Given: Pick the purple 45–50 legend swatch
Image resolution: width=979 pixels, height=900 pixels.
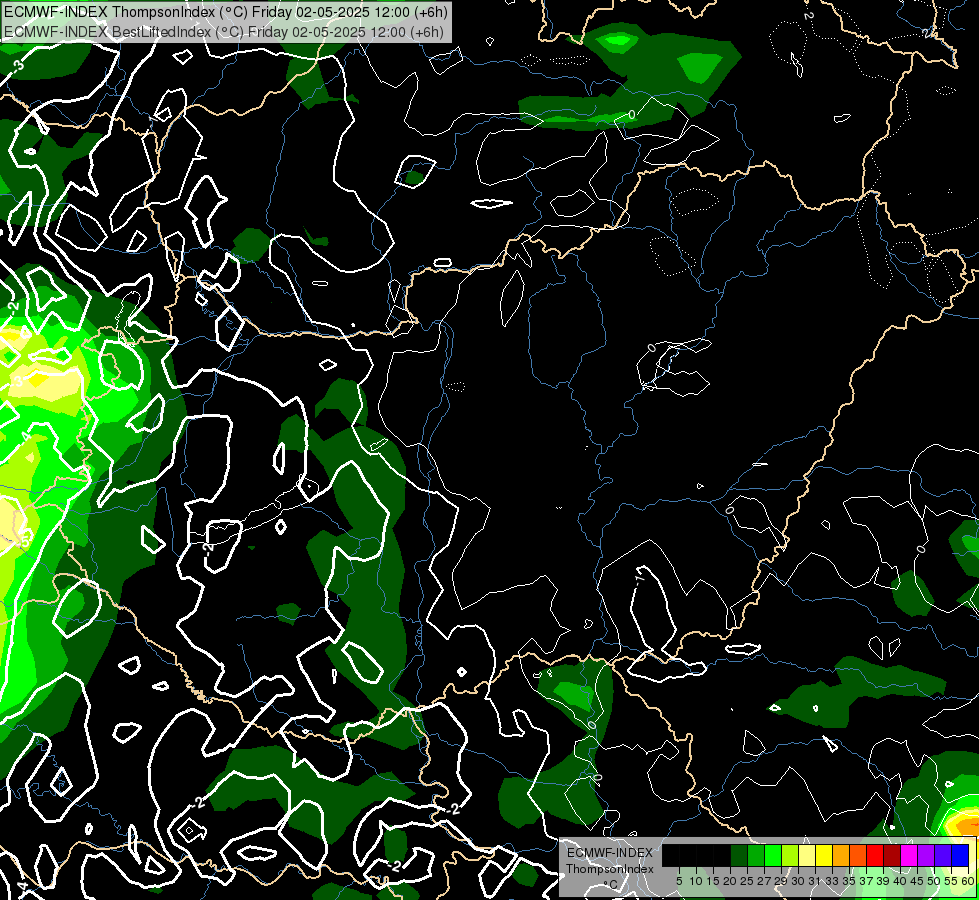Looking at the screenshot, I should click(926, 855).
